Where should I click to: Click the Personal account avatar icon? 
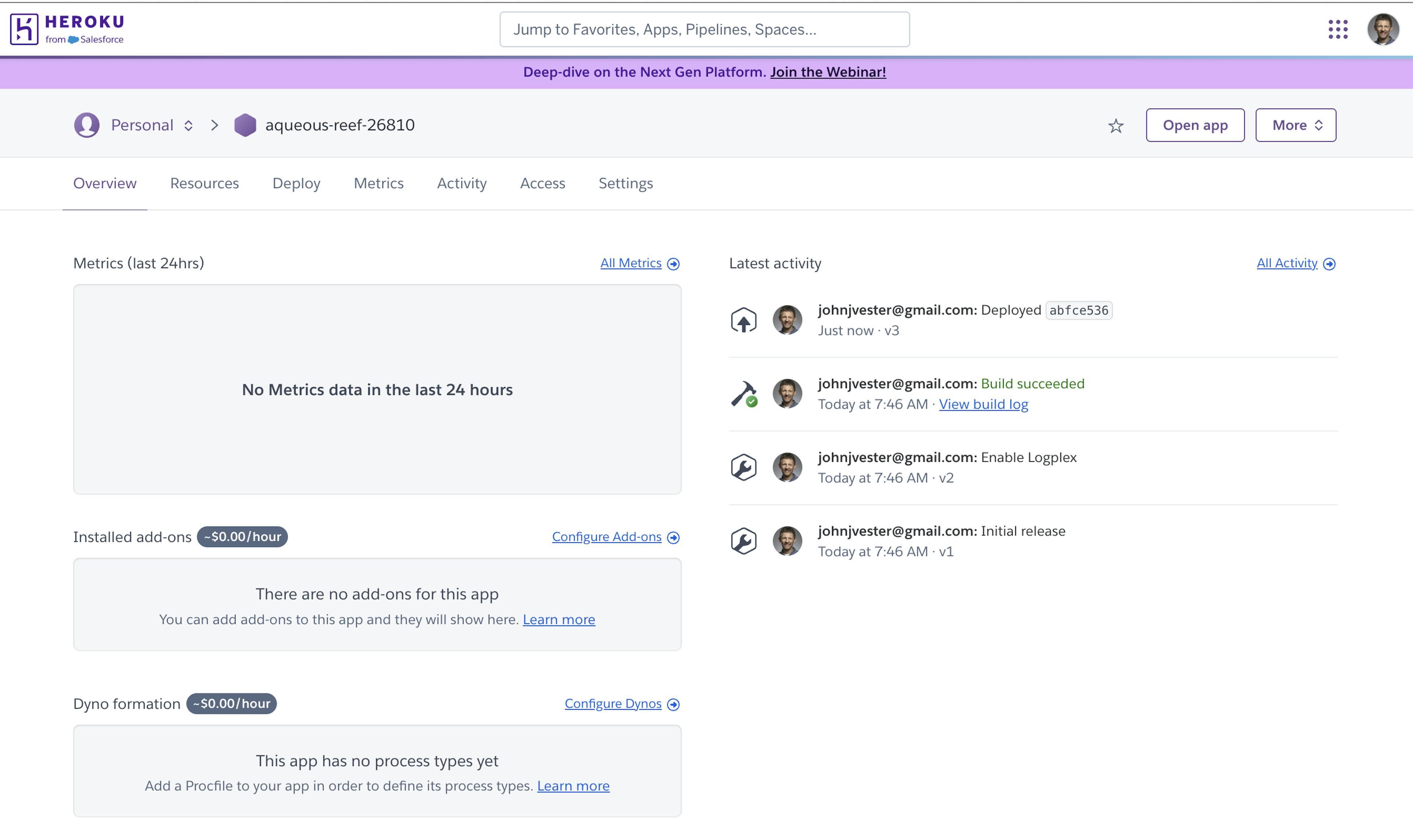click(86, 125)
